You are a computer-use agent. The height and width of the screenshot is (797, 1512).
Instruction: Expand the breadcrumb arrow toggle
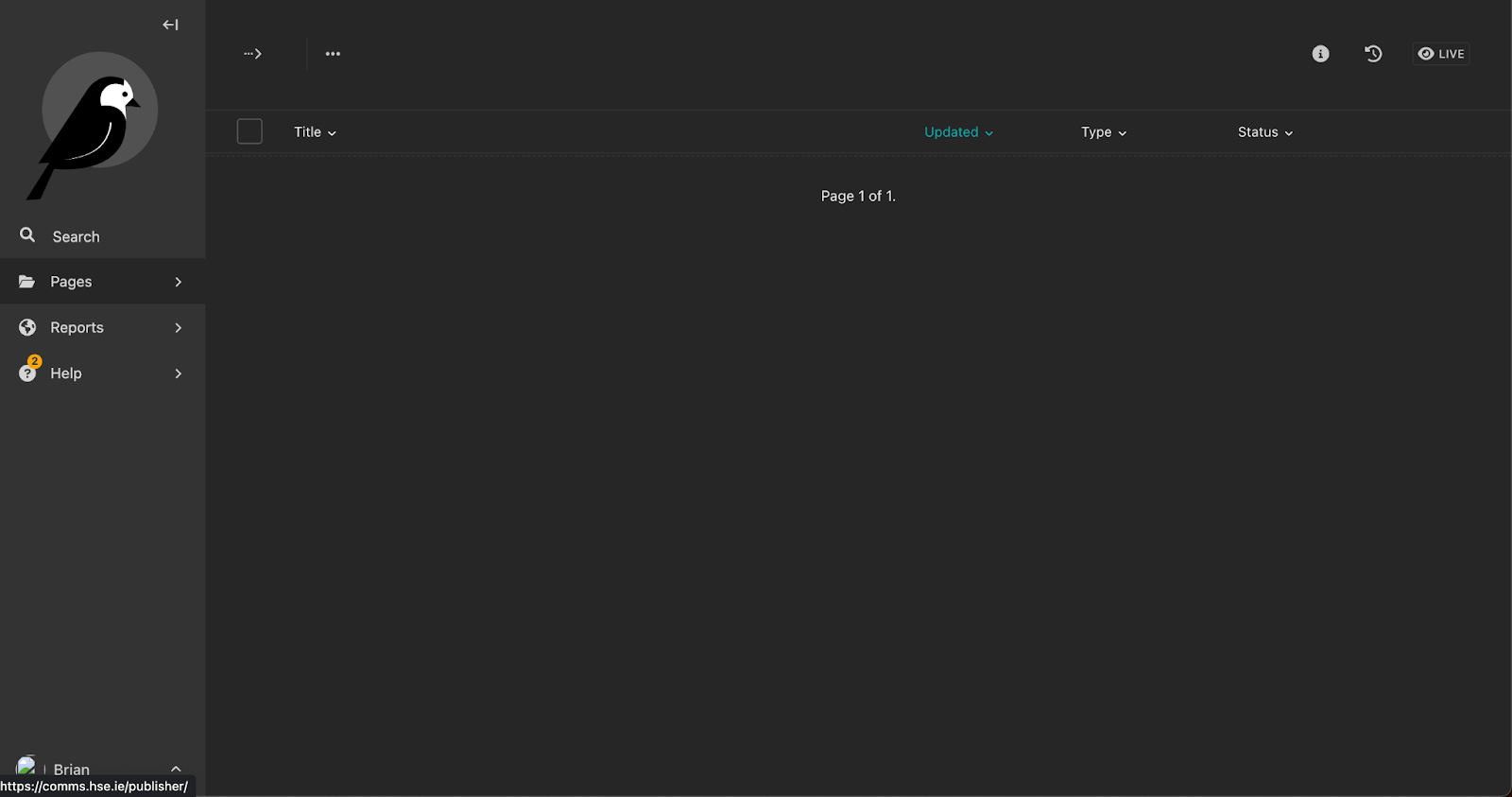click(x=252, y=54)
